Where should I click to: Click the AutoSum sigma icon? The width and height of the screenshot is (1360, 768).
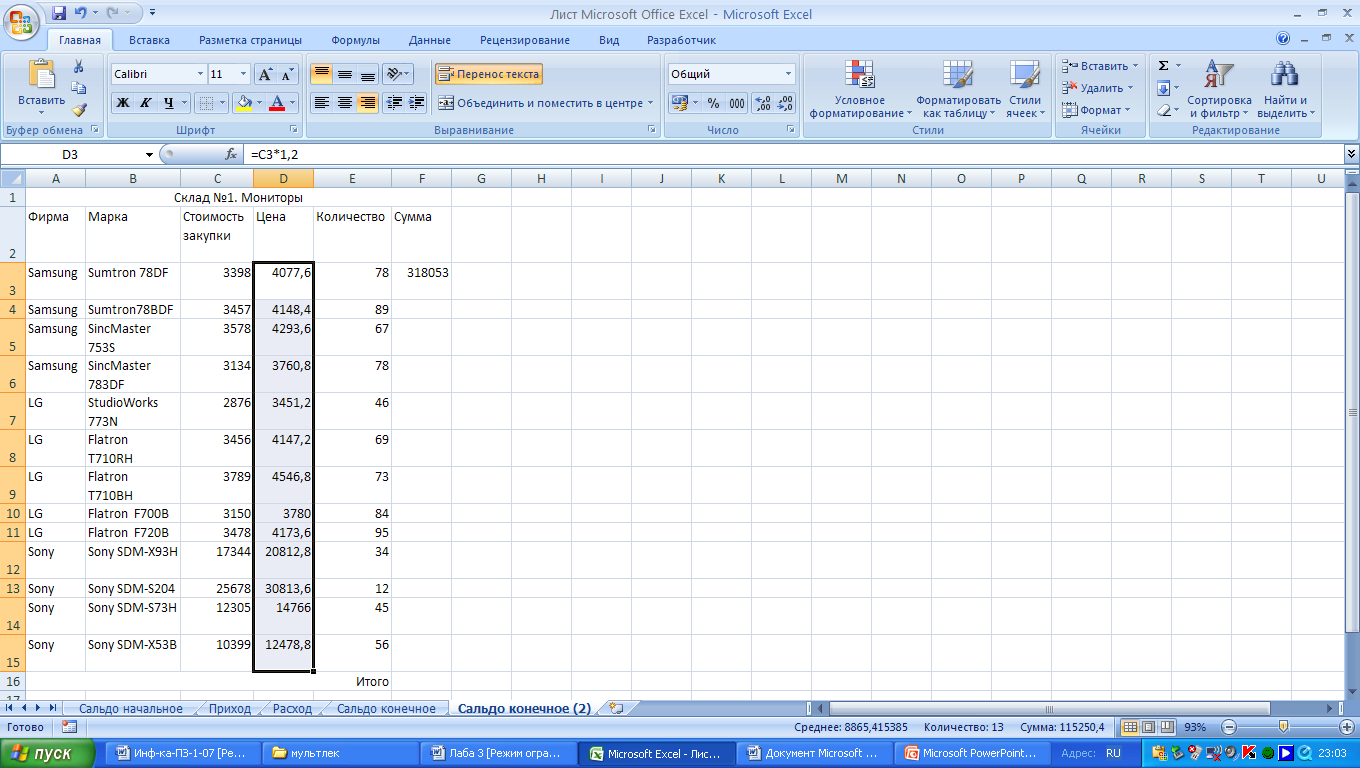tap(1163, 66)
